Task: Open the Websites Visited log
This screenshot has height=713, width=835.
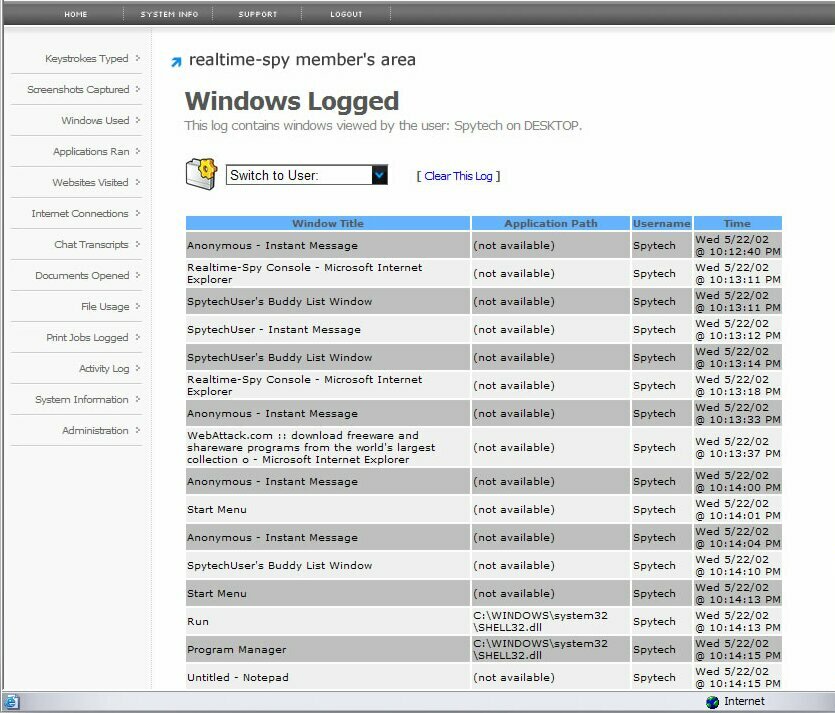Action: tap(90, 183)
